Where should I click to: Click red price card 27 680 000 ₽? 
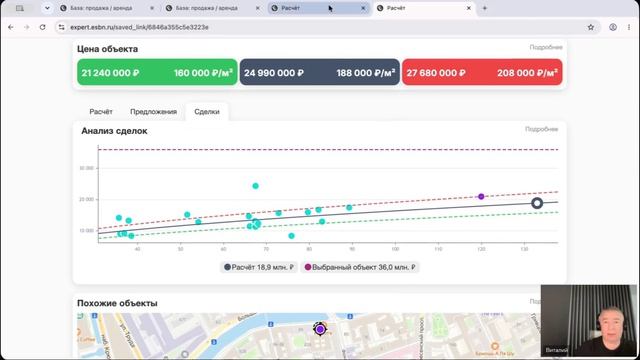[482, 73]
